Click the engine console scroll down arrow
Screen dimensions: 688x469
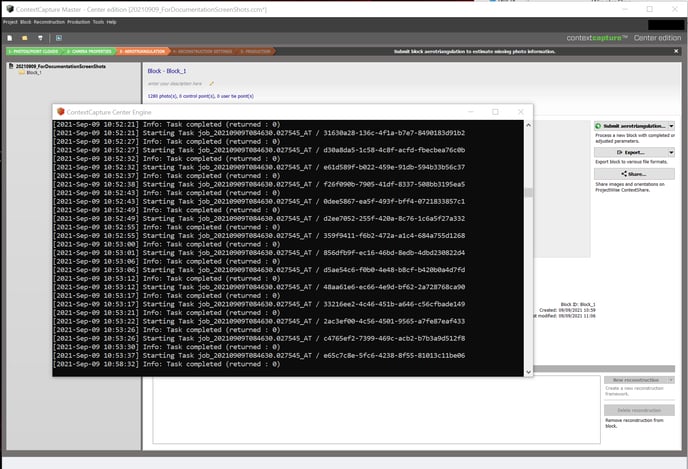pos(528,372)
